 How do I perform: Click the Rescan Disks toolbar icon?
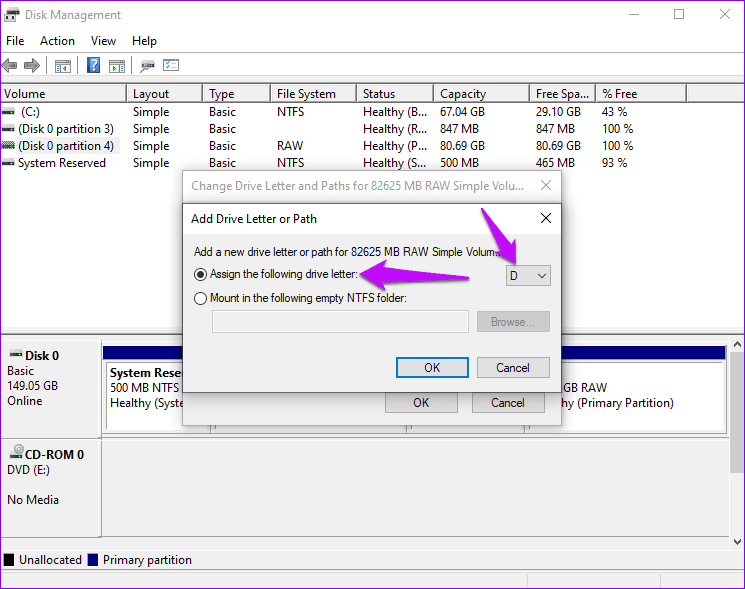click(x=147, y=66)
